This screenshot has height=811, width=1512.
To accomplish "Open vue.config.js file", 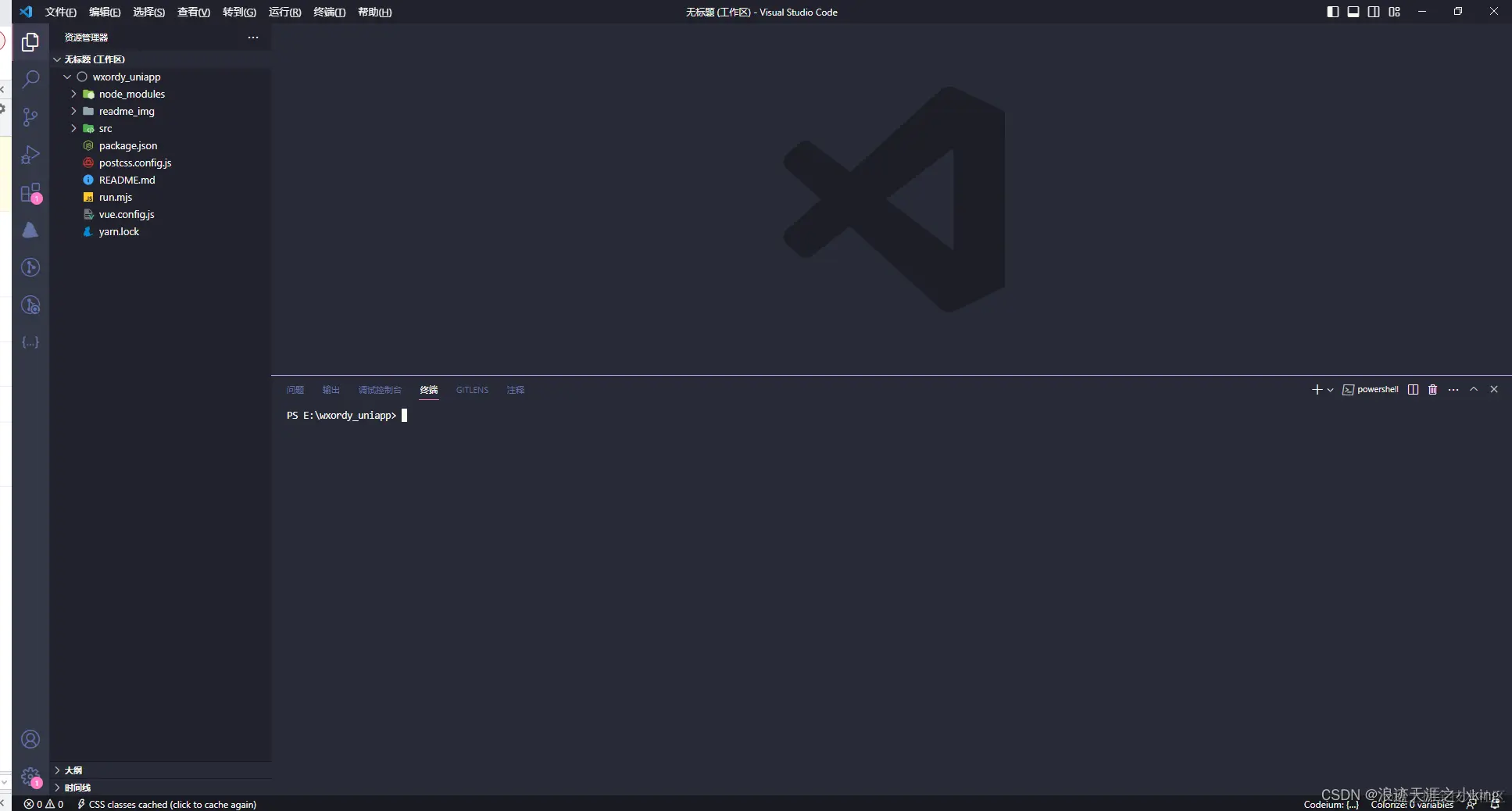I will [x=161, y=214].
